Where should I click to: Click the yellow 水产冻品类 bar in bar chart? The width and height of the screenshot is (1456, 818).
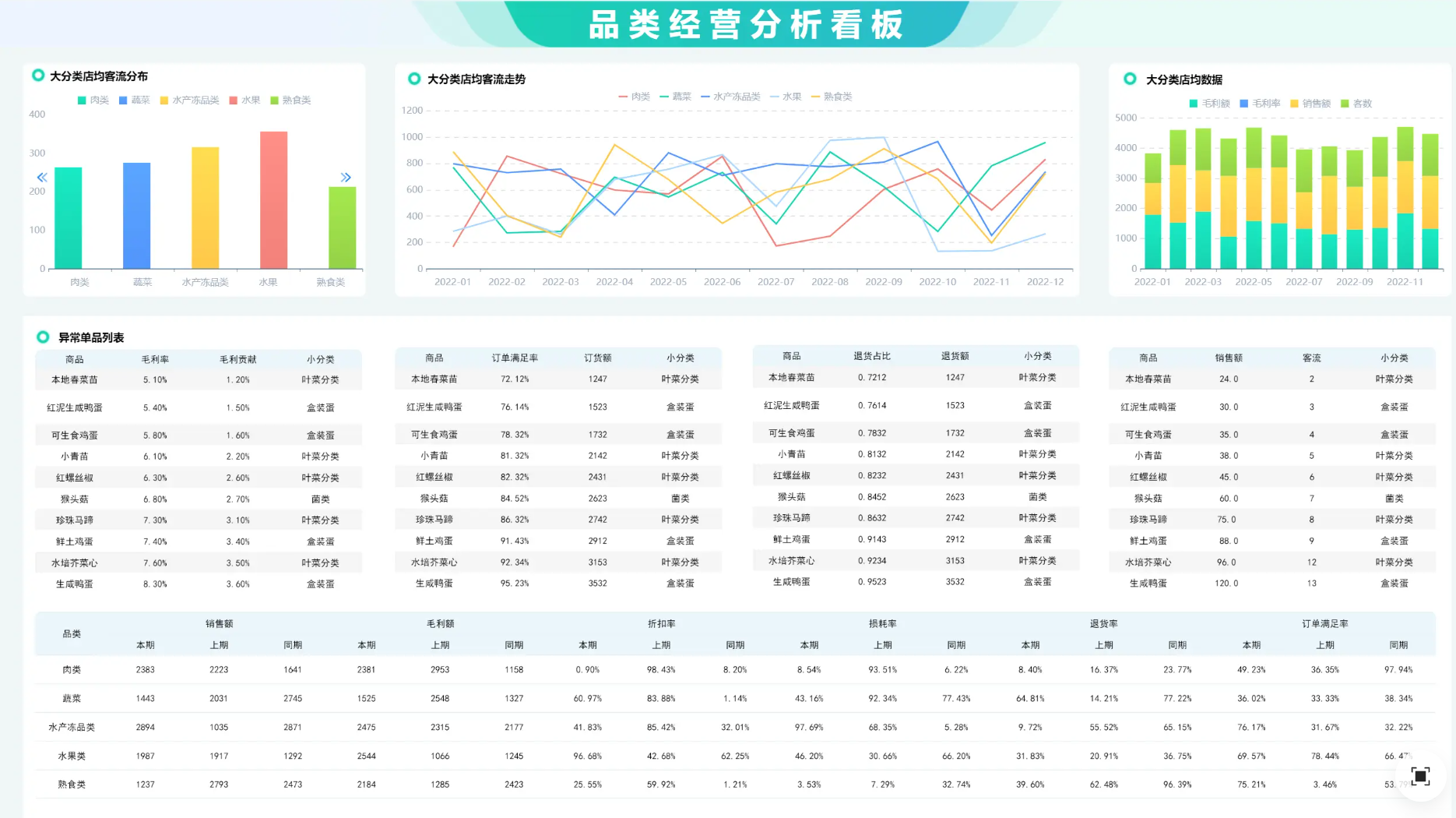(x=206, y=208)
